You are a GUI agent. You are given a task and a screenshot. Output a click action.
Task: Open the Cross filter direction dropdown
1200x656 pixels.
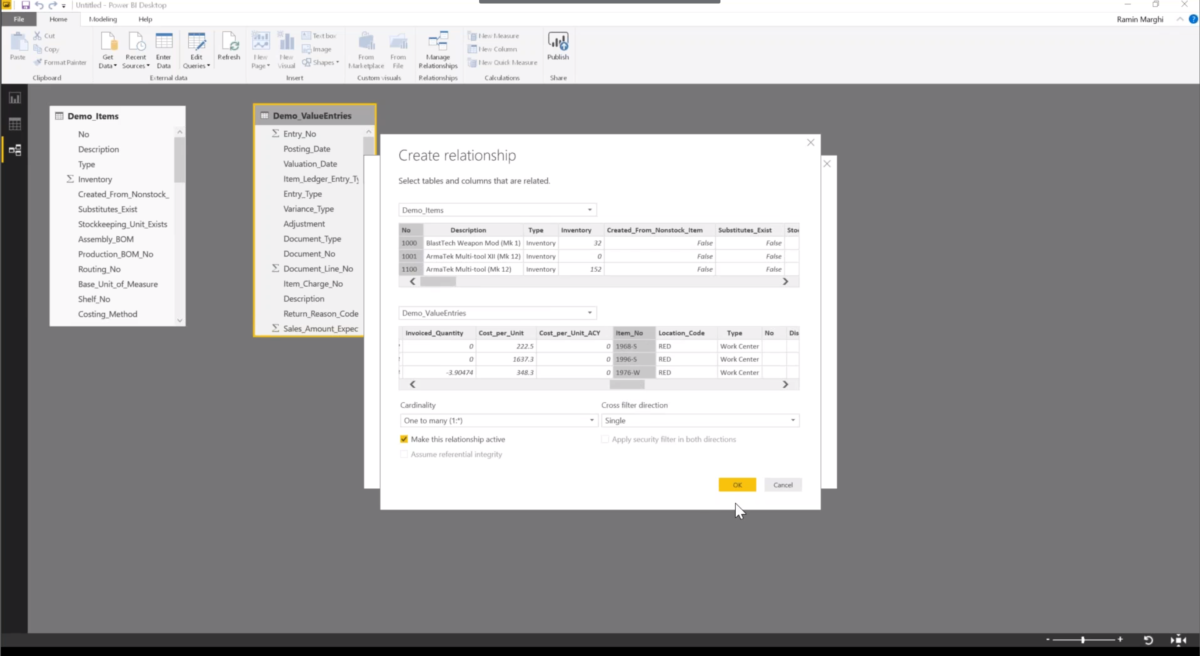[700, 421]
